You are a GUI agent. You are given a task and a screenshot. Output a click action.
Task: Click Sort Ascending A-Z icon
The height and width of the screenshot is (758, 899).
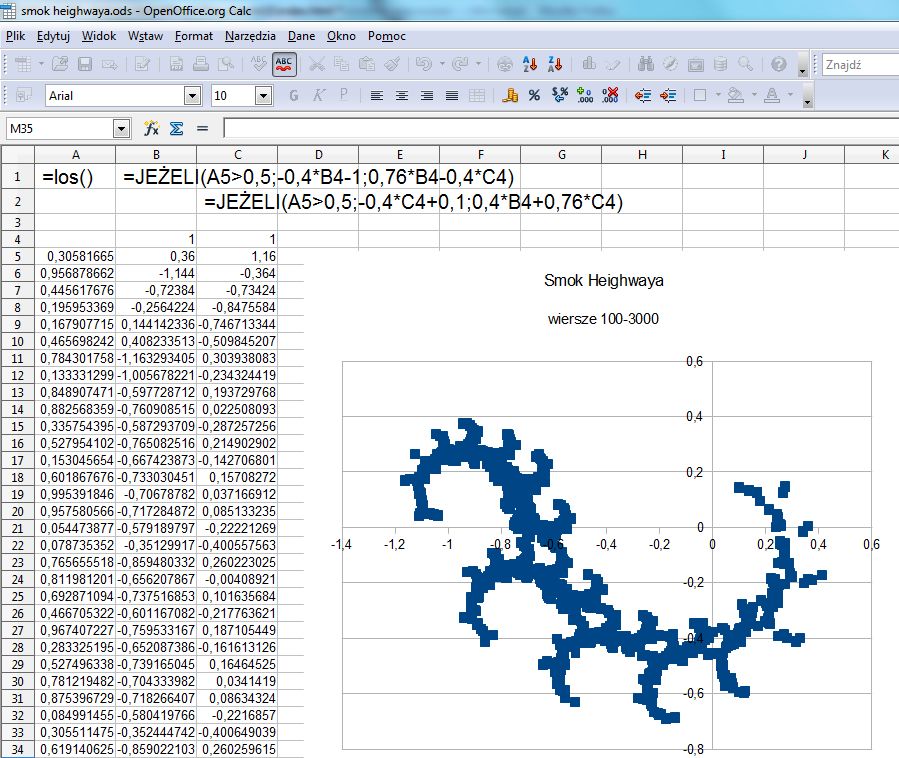(x=529, y=64)
